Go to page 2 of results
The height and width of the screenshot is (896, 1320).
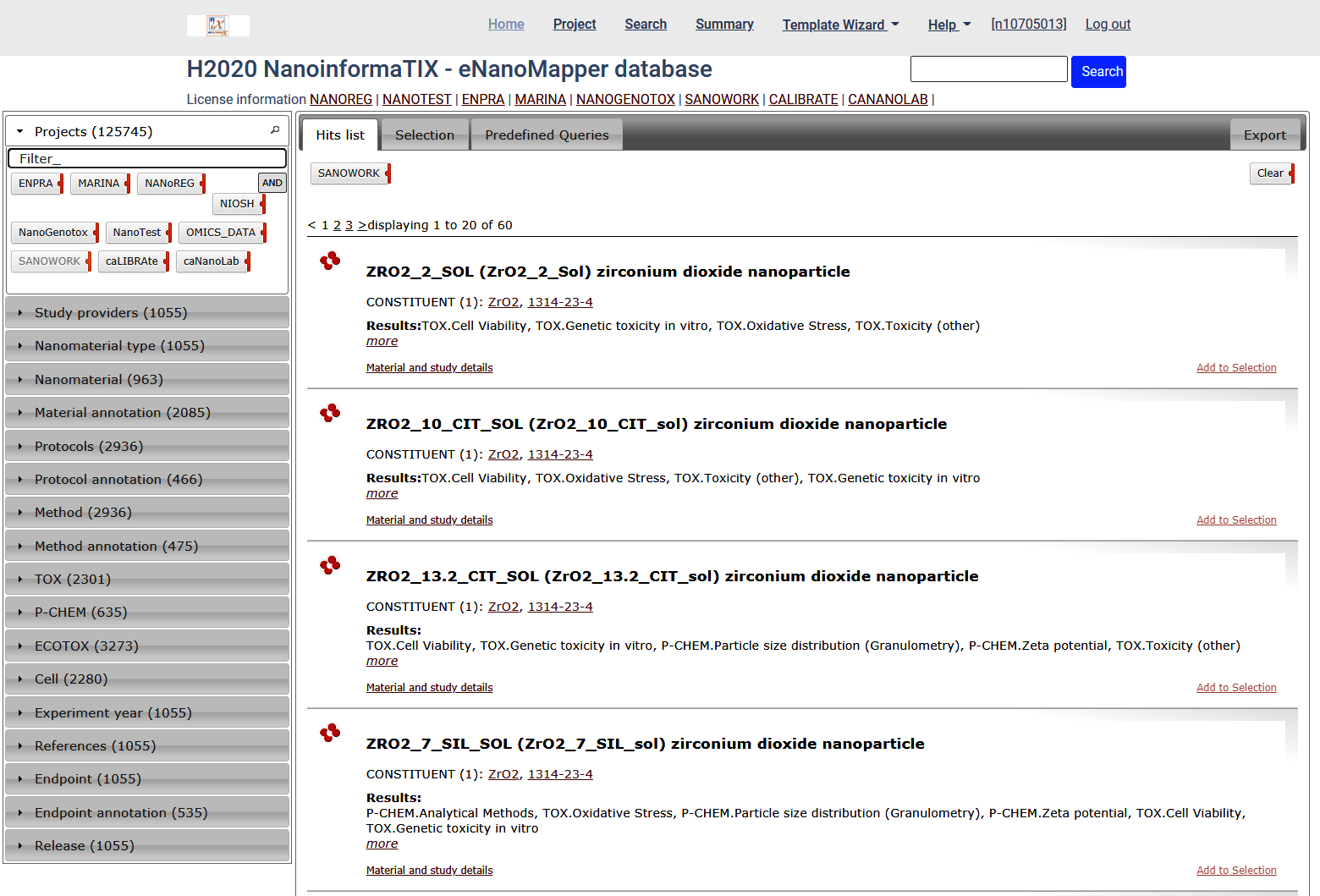click(x=337, y=225)
